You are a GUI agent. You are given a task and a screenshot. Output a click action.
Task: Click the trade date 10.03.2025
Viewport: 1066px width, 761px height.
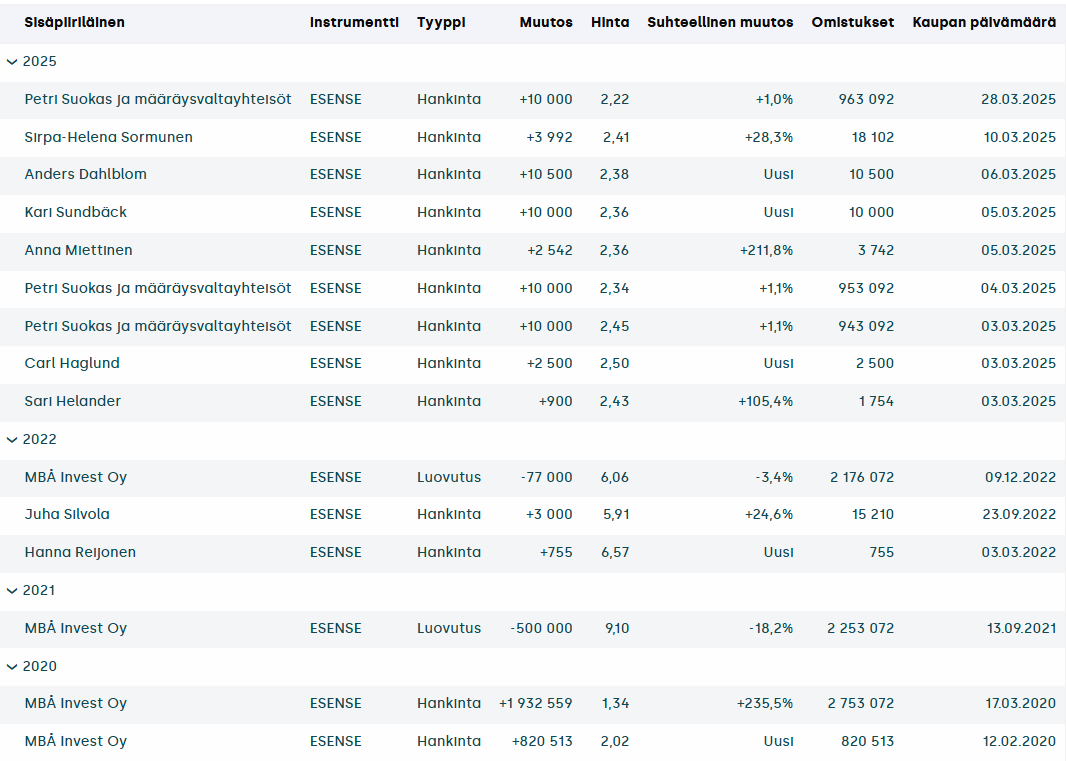[1020, 137]
